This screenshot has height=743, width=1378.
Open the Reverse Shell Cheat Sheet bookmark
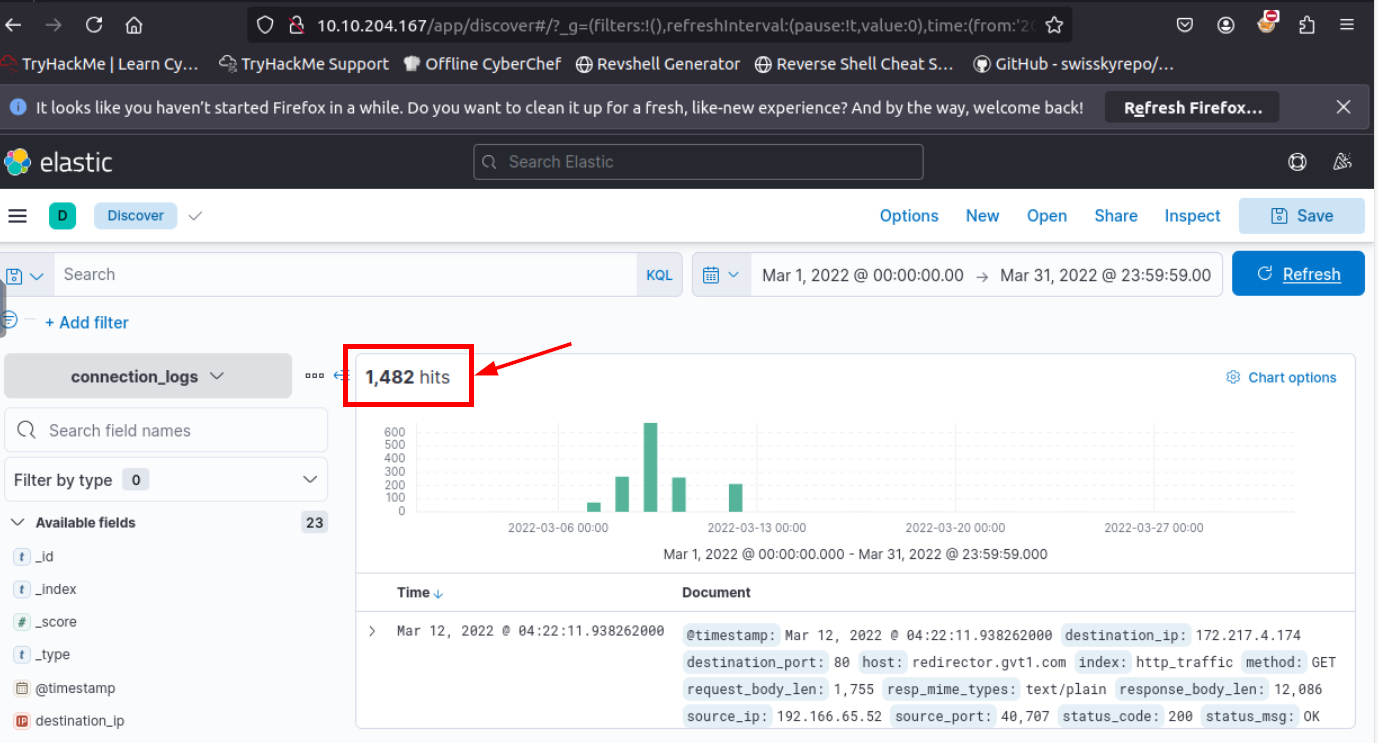click(x=854, y=64)
